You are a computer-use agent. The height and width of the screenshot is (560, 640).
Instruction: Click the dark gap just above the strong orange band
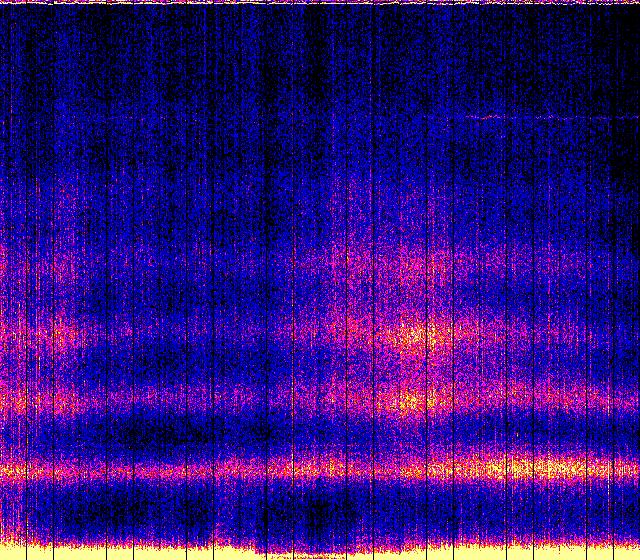(x=200, y=437)
